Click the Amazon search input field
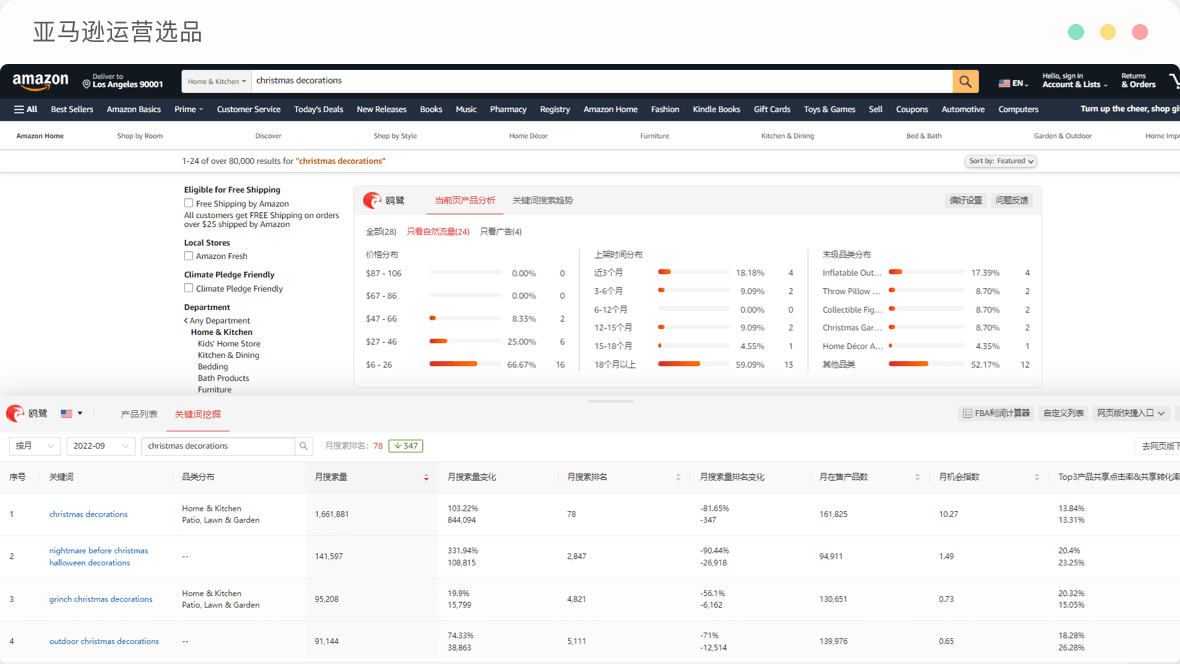 (x=602, y=81)
